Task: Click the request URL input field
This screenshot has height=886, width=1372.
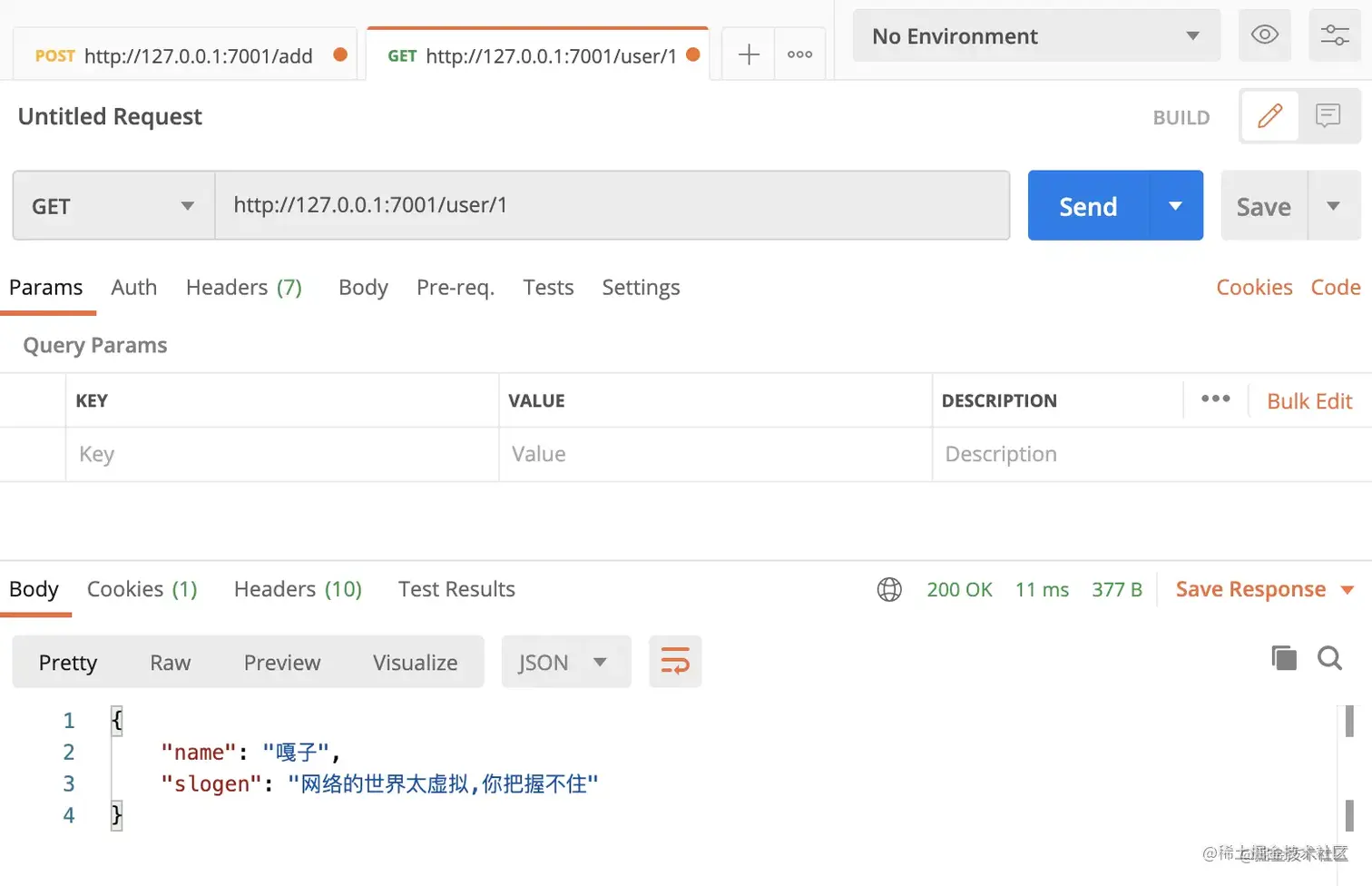Action: click(612, 205)
